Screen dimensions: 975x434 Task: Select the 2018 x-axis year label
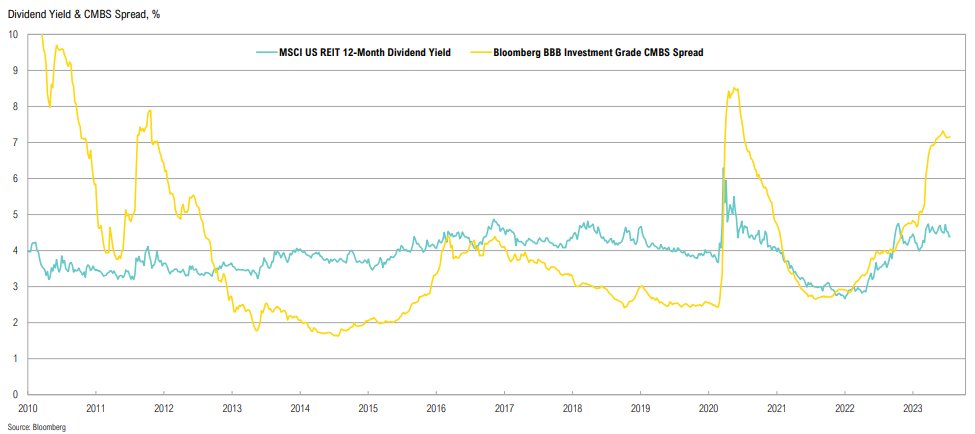(572, 409)
